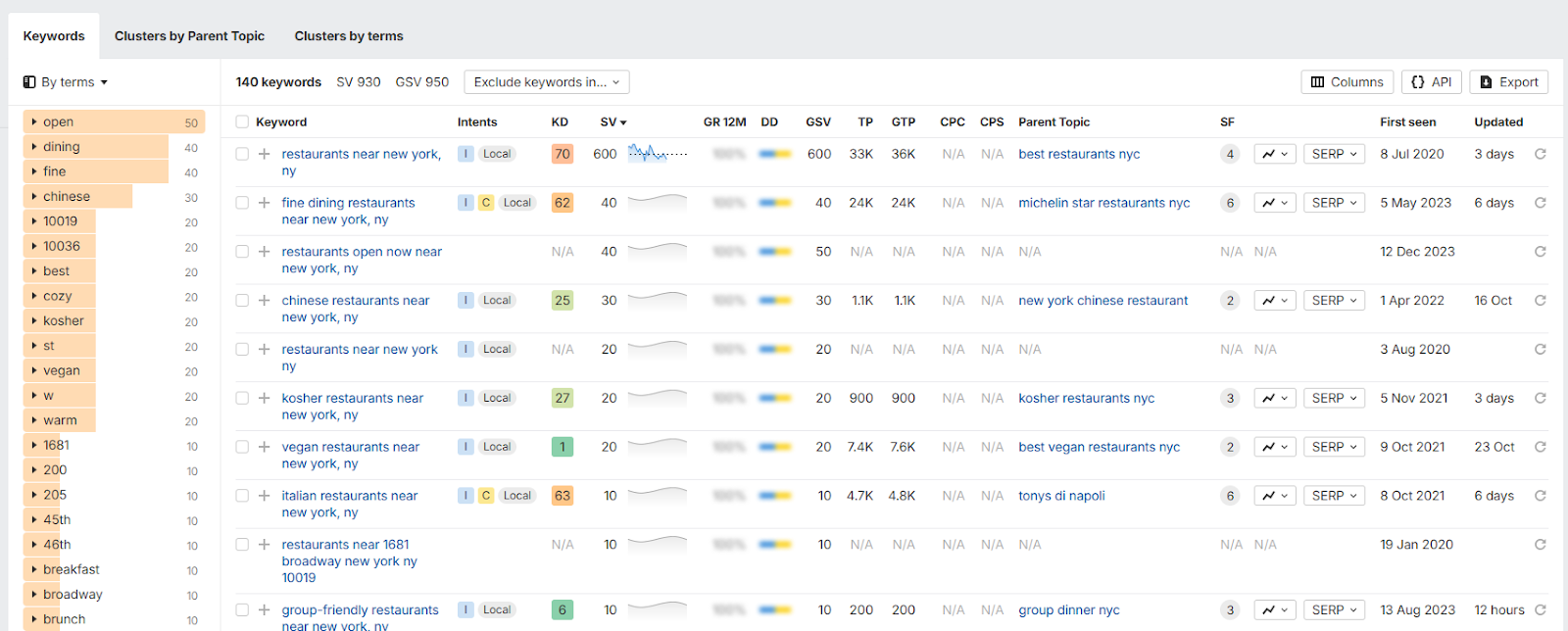Check the chinese restaurants row checkbox
The width and height of the screenshot is (1568, 631).
(x=242, y=301)
